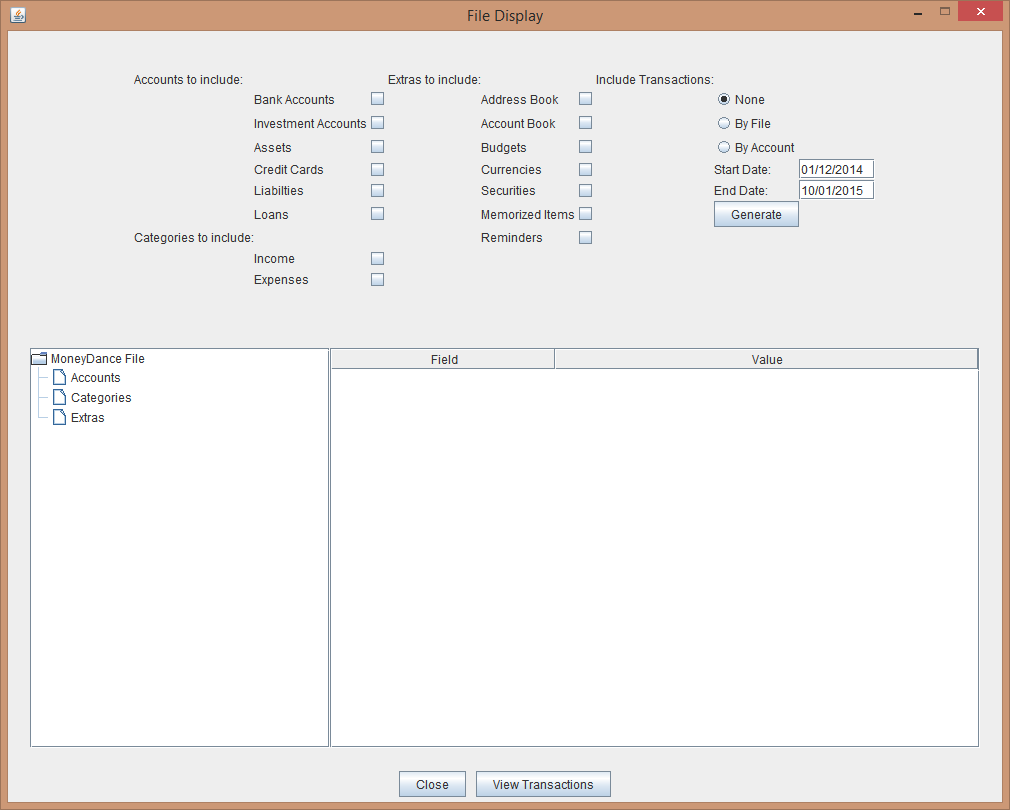
Task: Click the Categories to include heading
Action: pos(194,238)
